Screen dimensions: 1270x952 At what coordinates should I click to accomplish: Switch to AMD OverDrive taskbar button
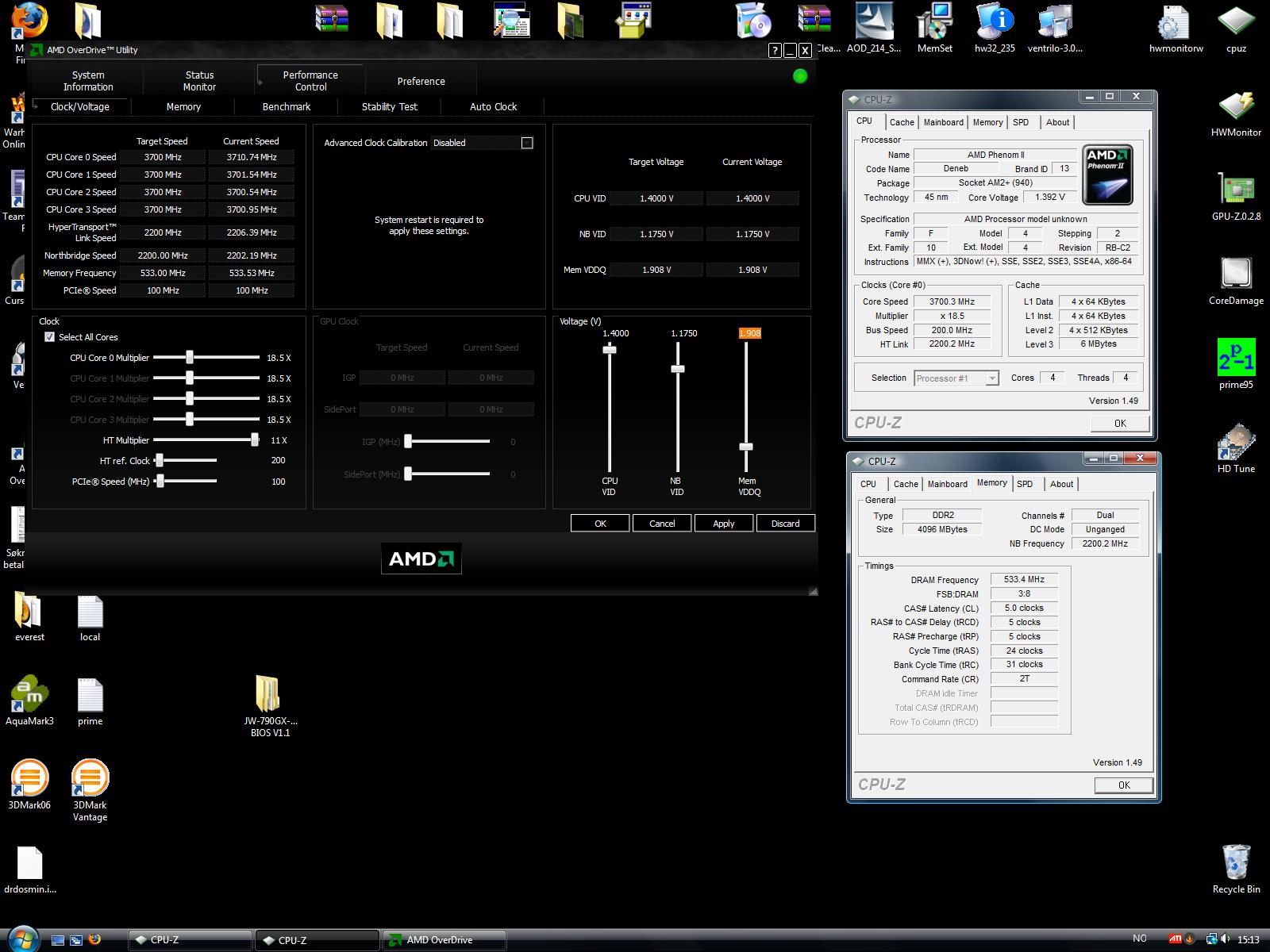coord(444,940)
